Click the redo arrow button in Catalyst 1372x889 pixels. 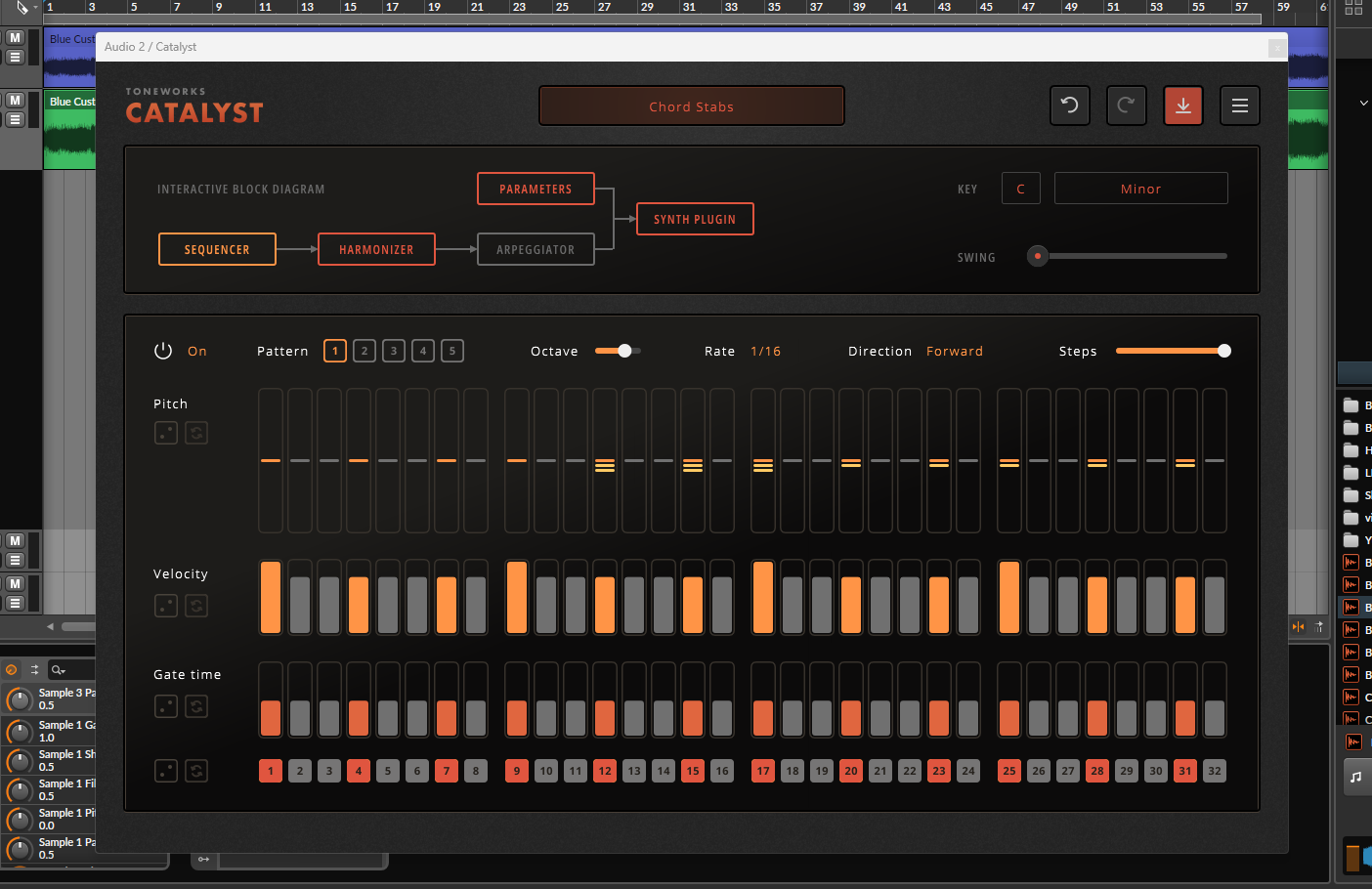[x=1127, y=106]
